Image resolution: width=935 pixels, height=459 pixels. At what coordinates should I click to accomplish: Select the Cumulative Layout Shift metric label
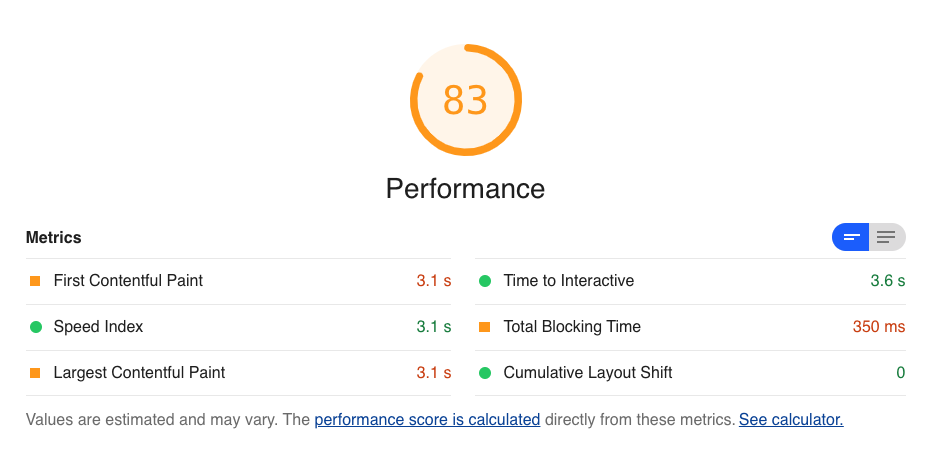coord(588,373)
